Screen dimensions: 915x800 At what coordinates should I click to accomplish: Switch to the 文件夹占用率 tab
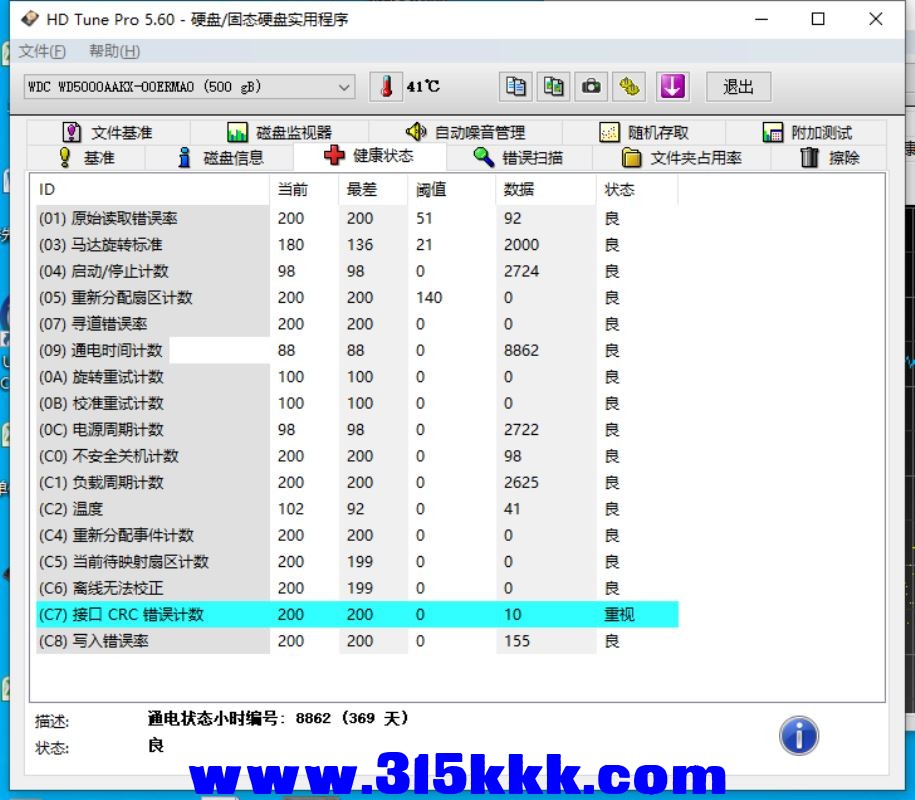[682, 158]
